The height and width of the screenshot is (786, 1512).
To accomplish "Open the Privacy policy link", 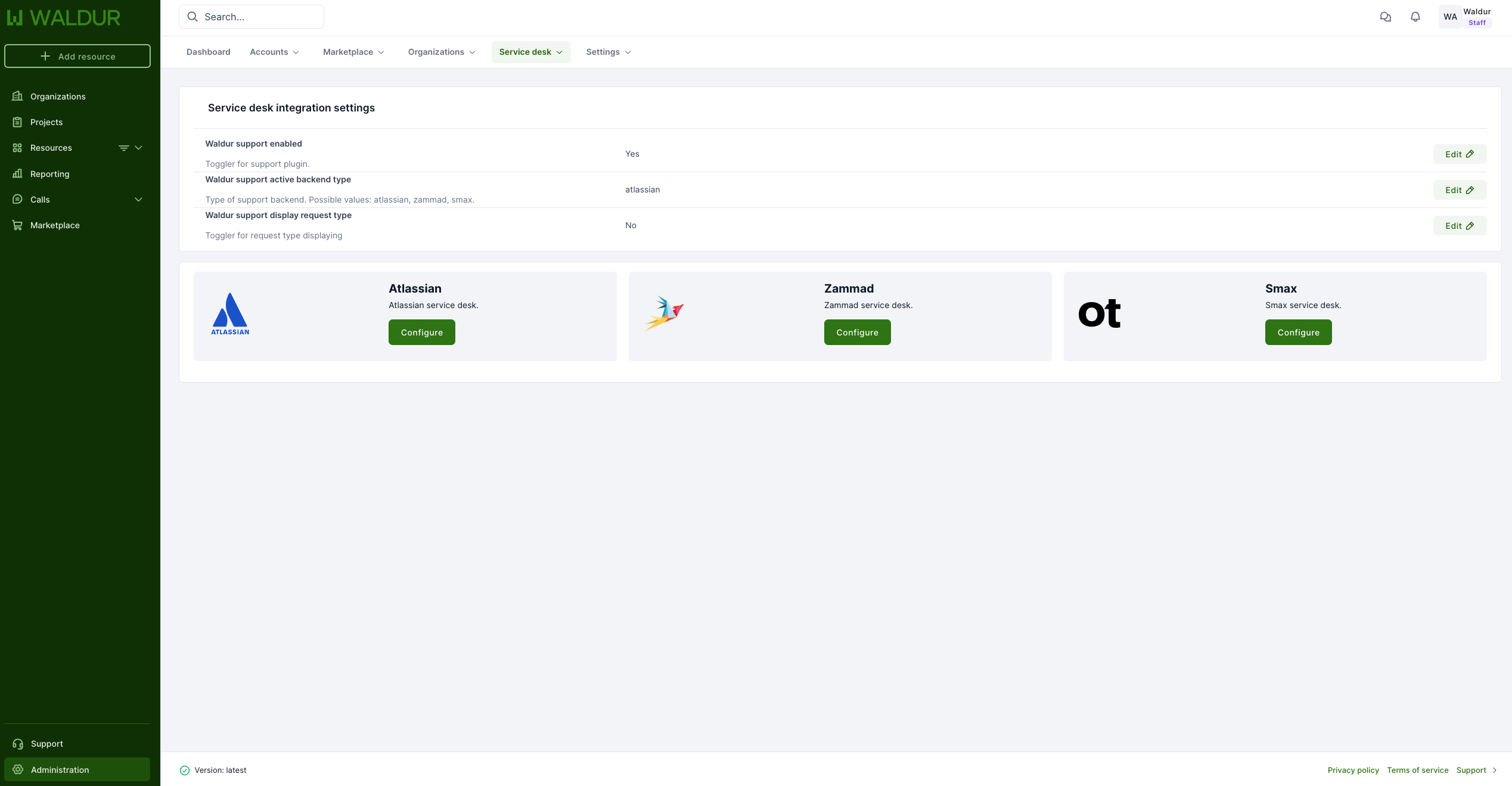I will click(x=1353, y=770).
